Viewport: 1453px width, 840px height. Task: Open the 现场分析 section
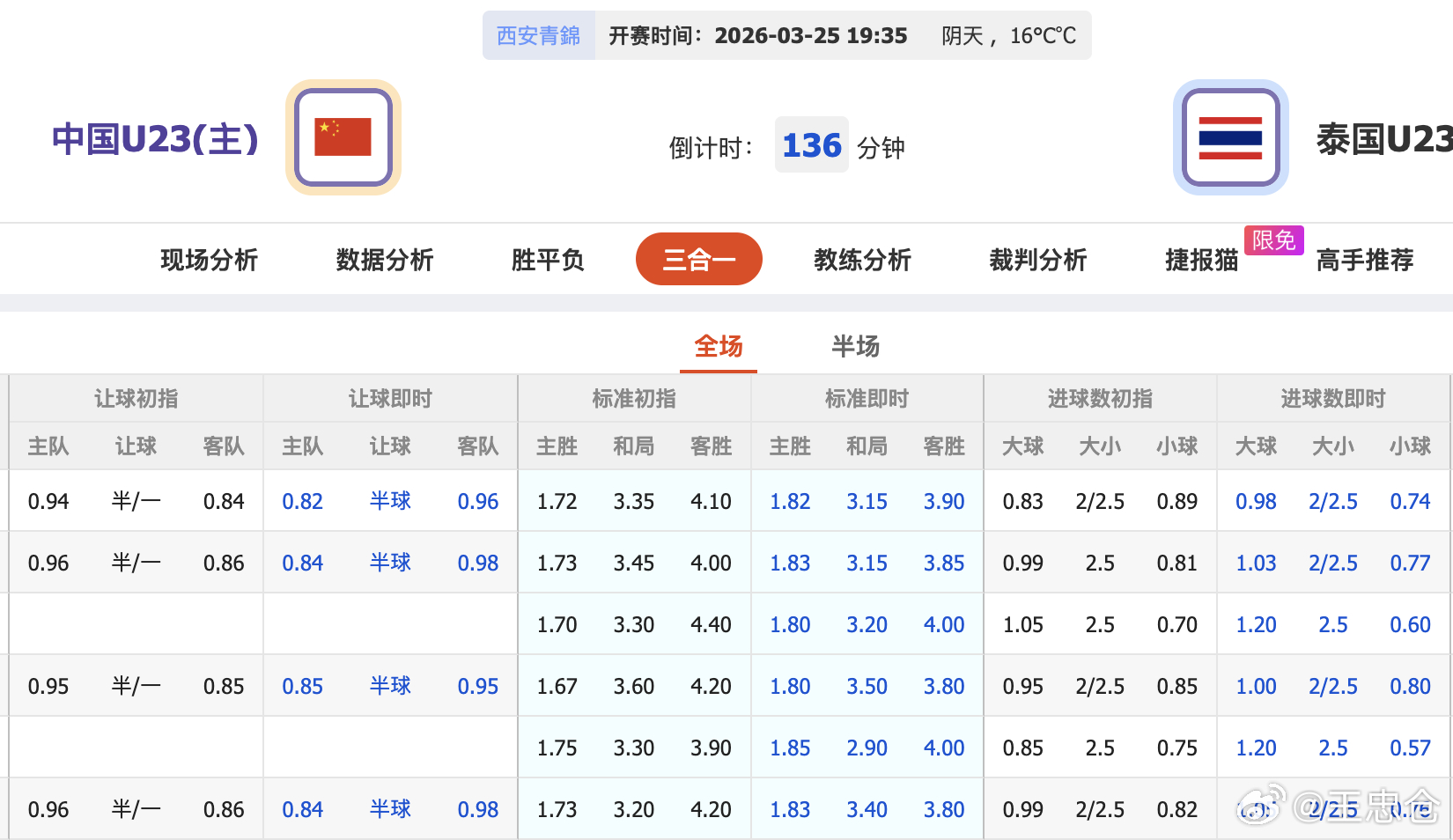(x=208, y=260)
